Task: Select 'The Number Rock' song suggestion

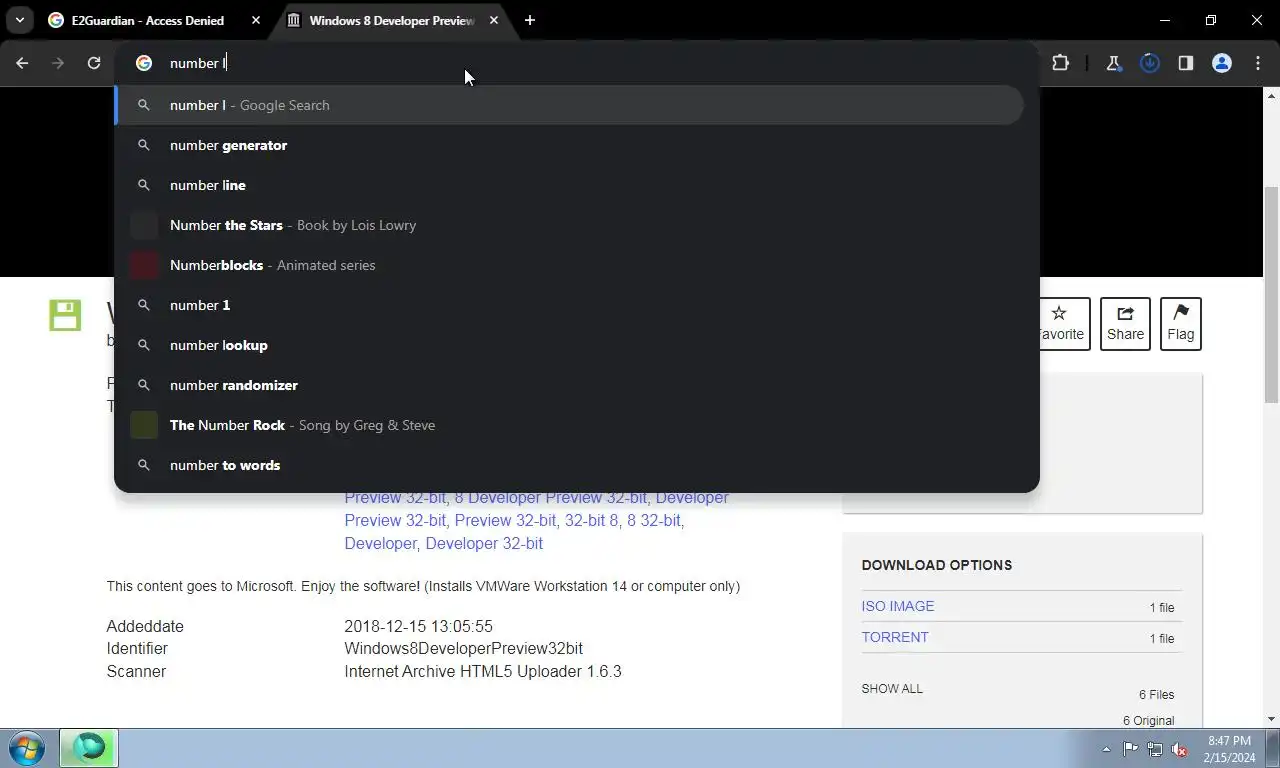Action: click(569, 425)
